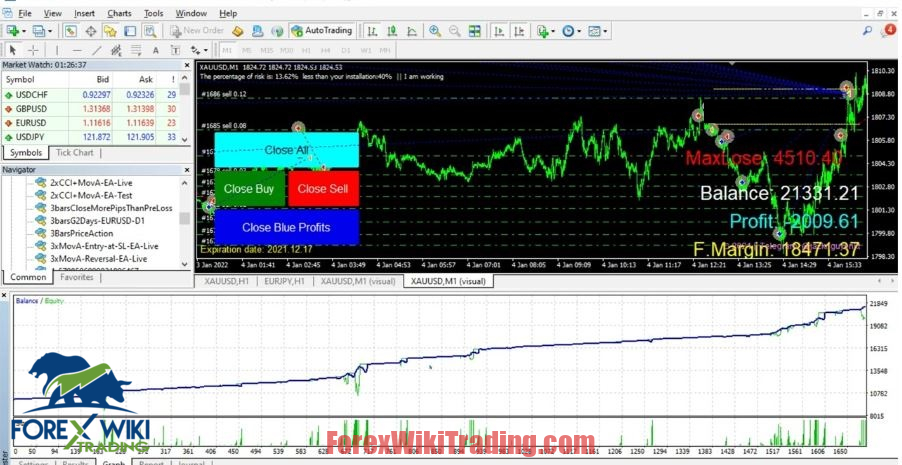This screenshot has width=902, height=465.
Task: Toggle Chart Shift
Action: pyautogui.click(x=519, y=31)
